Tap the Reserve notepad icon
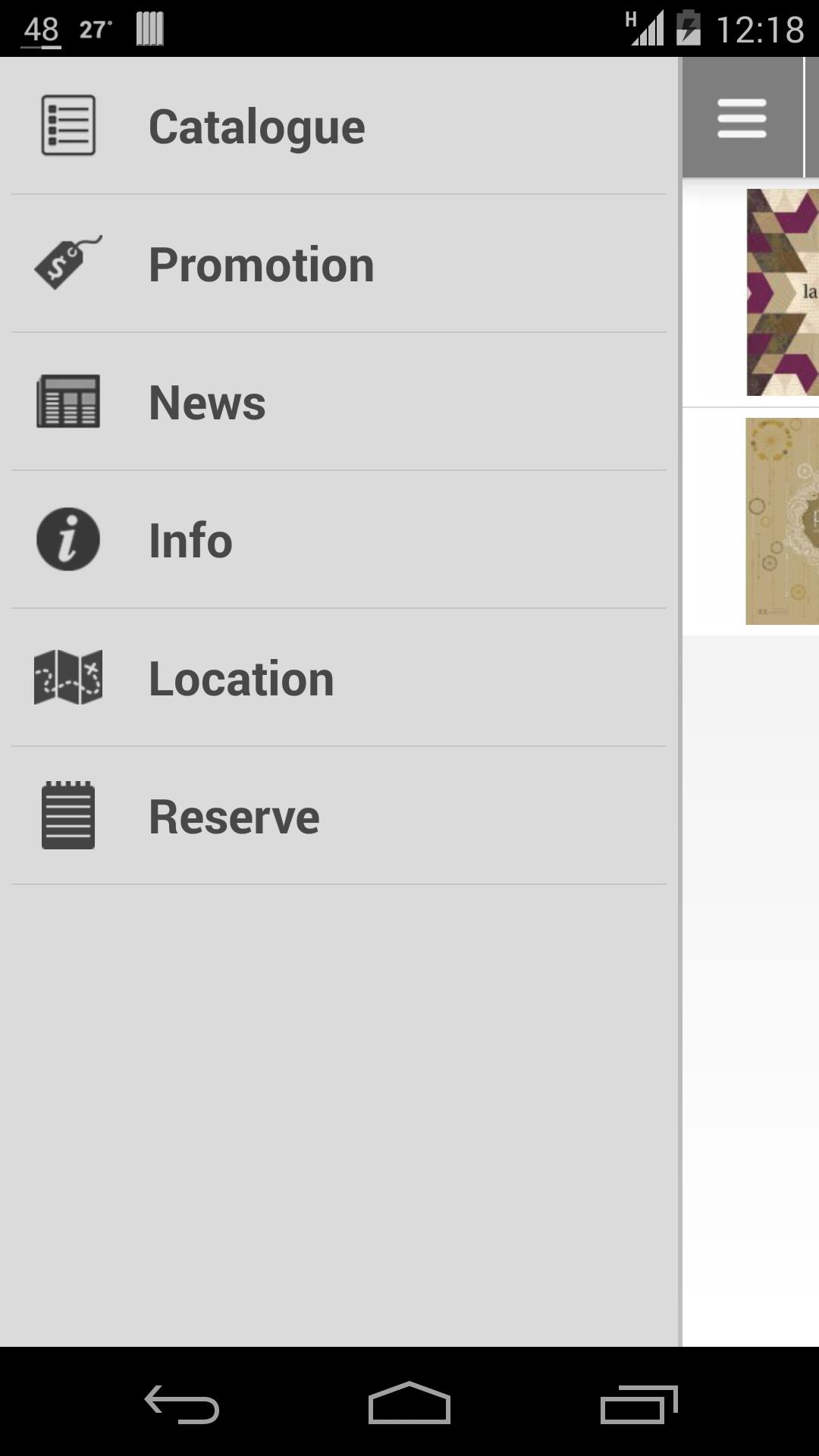The image size is (819, 1456). (68, 815)
